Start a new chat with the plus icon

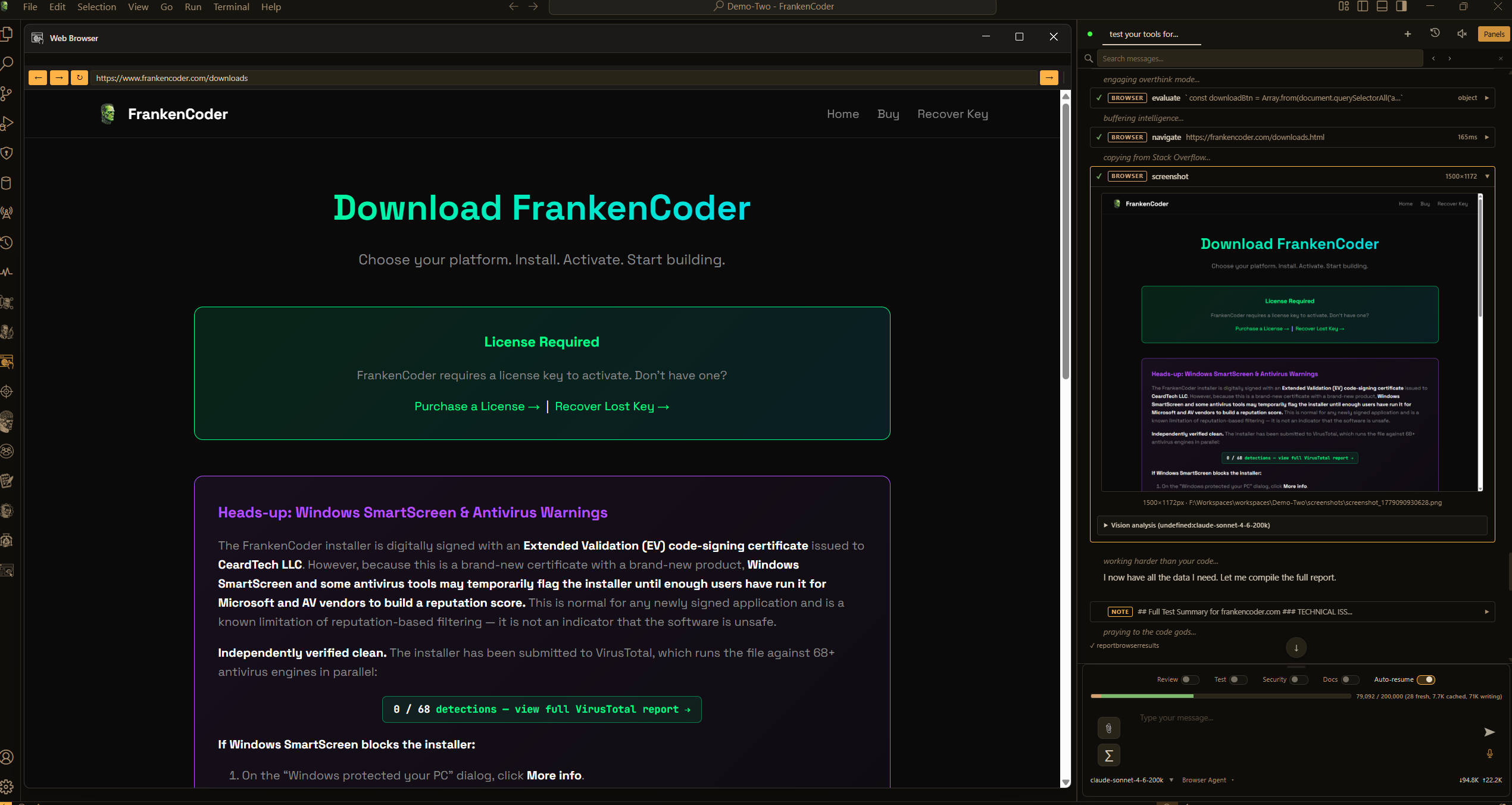[x=1408, y=34]
